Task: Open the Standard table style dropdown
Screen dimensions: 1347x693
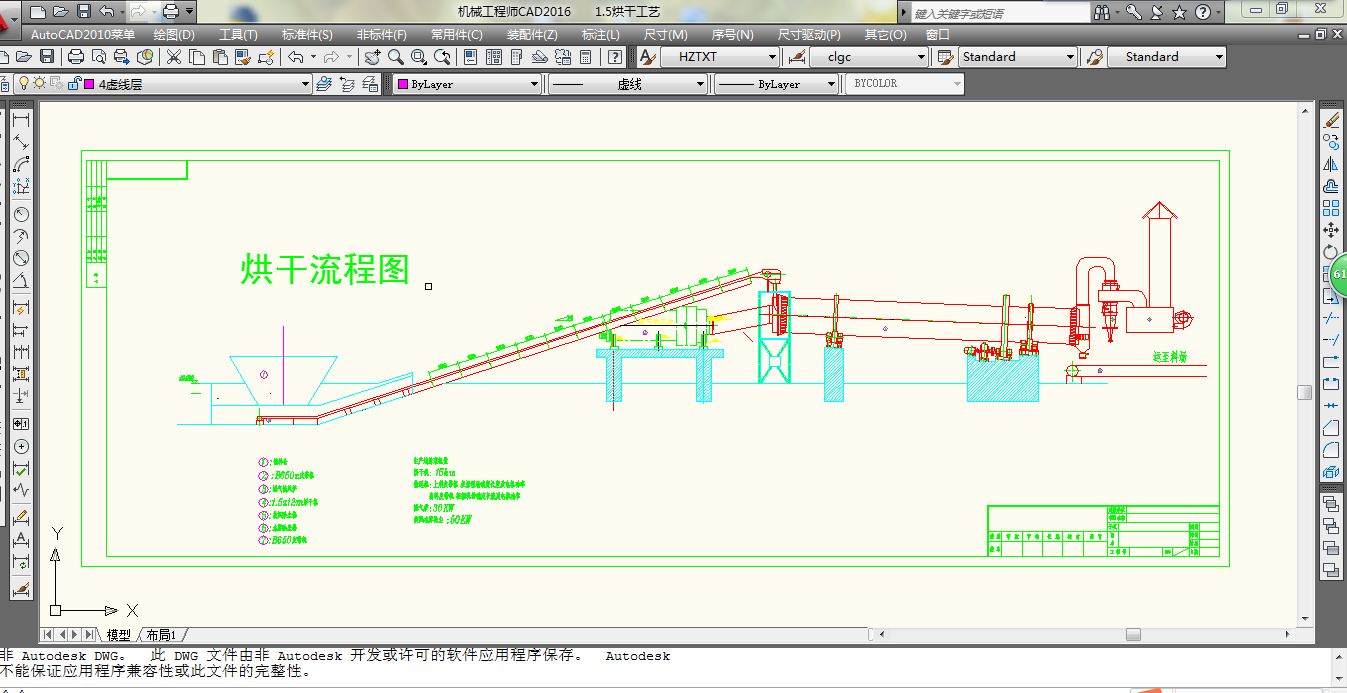Action: 1070,57
